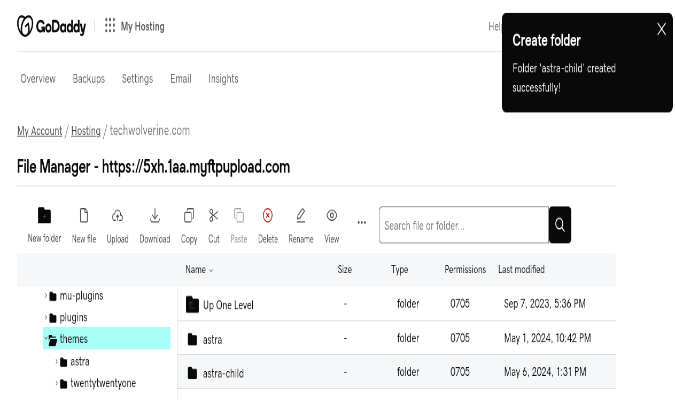This screenshot has height=400, width=675.
Task: Click the Folder 'astra-child' created successfully message
Action: coord(564,78)
